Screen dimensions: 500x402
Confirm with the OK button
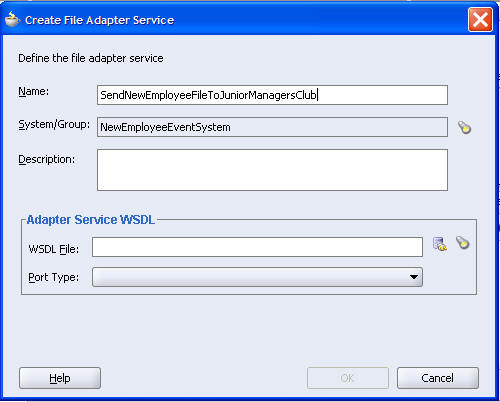[x=348, y=378]
